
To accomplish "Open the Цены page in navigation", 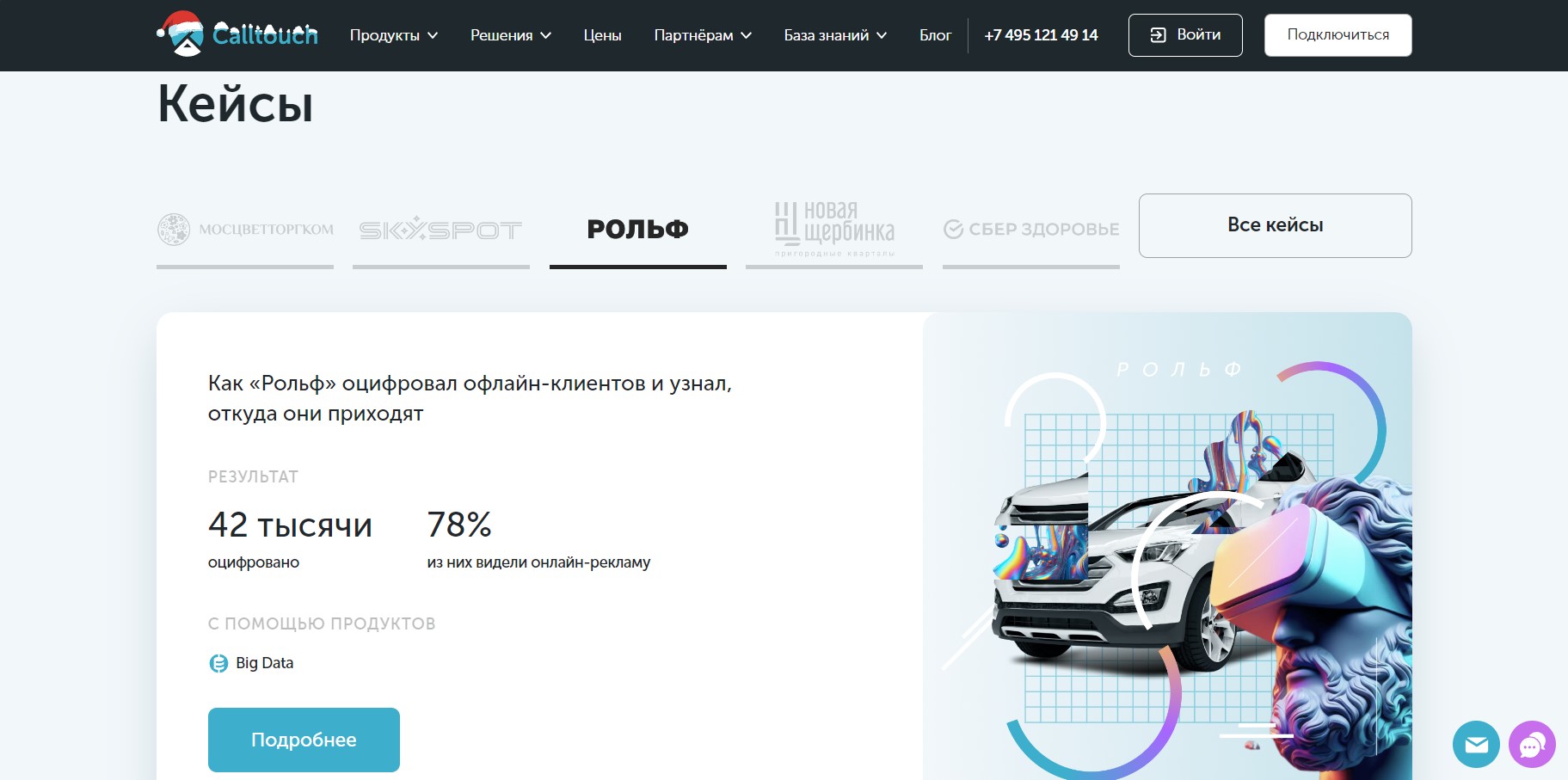I will (602, 35).
